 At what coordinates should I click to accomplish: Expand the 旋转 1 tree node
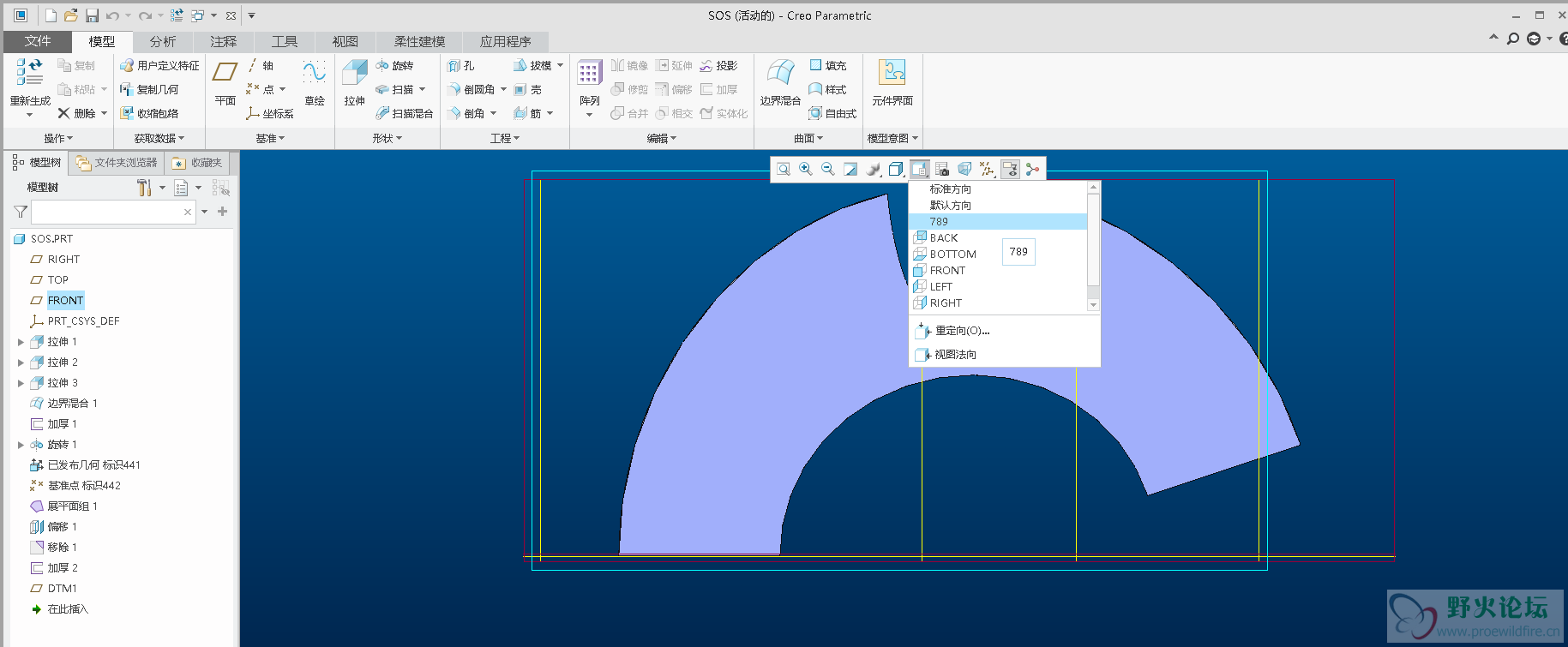click(x=21, y=445)
